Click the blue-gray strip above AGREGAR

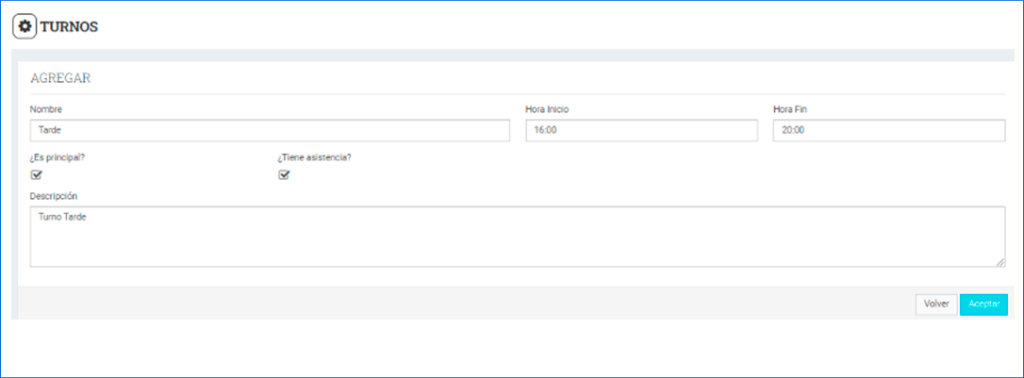pos(513,55)
